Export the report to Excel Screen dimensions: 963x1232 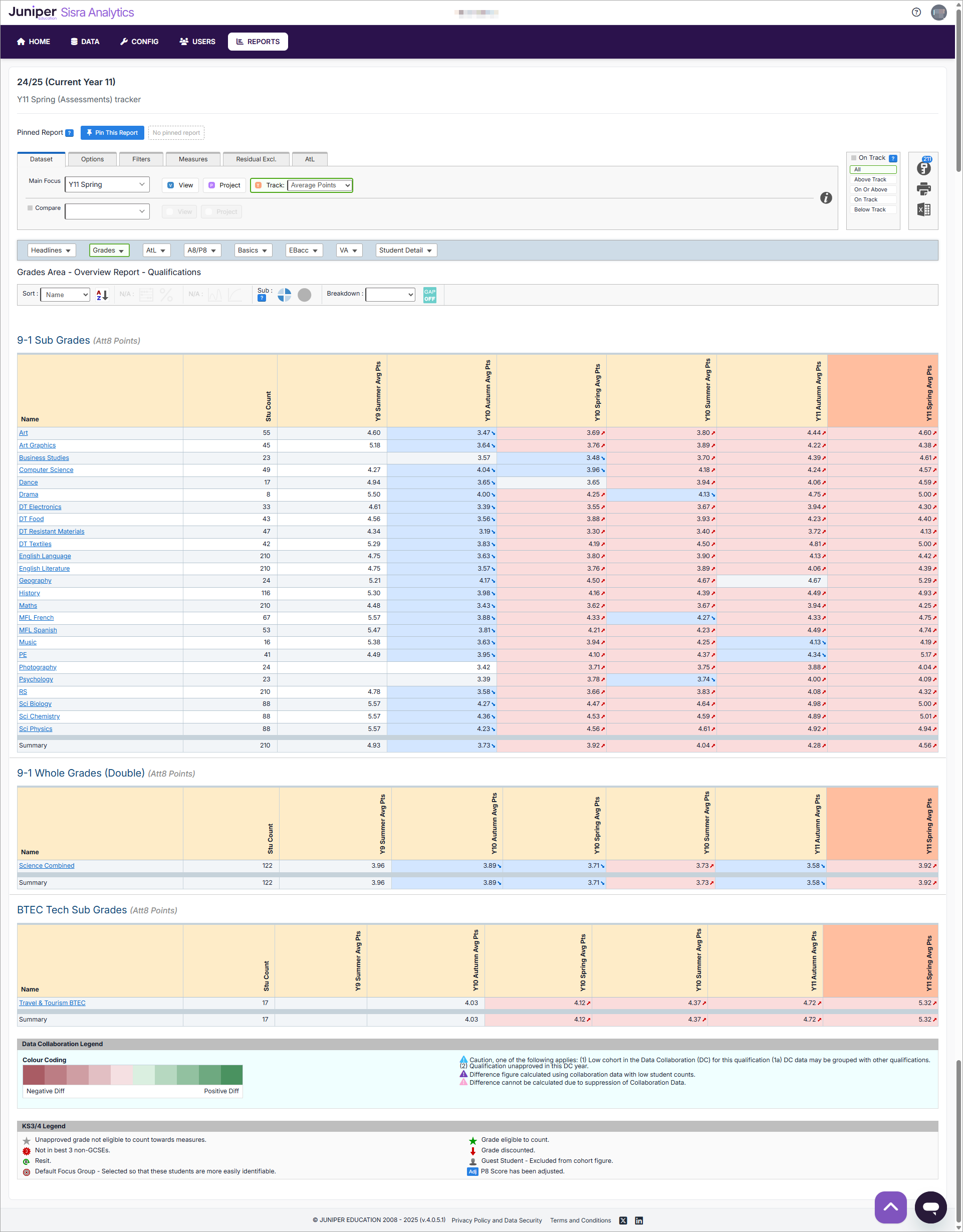(x=924, y=209)
